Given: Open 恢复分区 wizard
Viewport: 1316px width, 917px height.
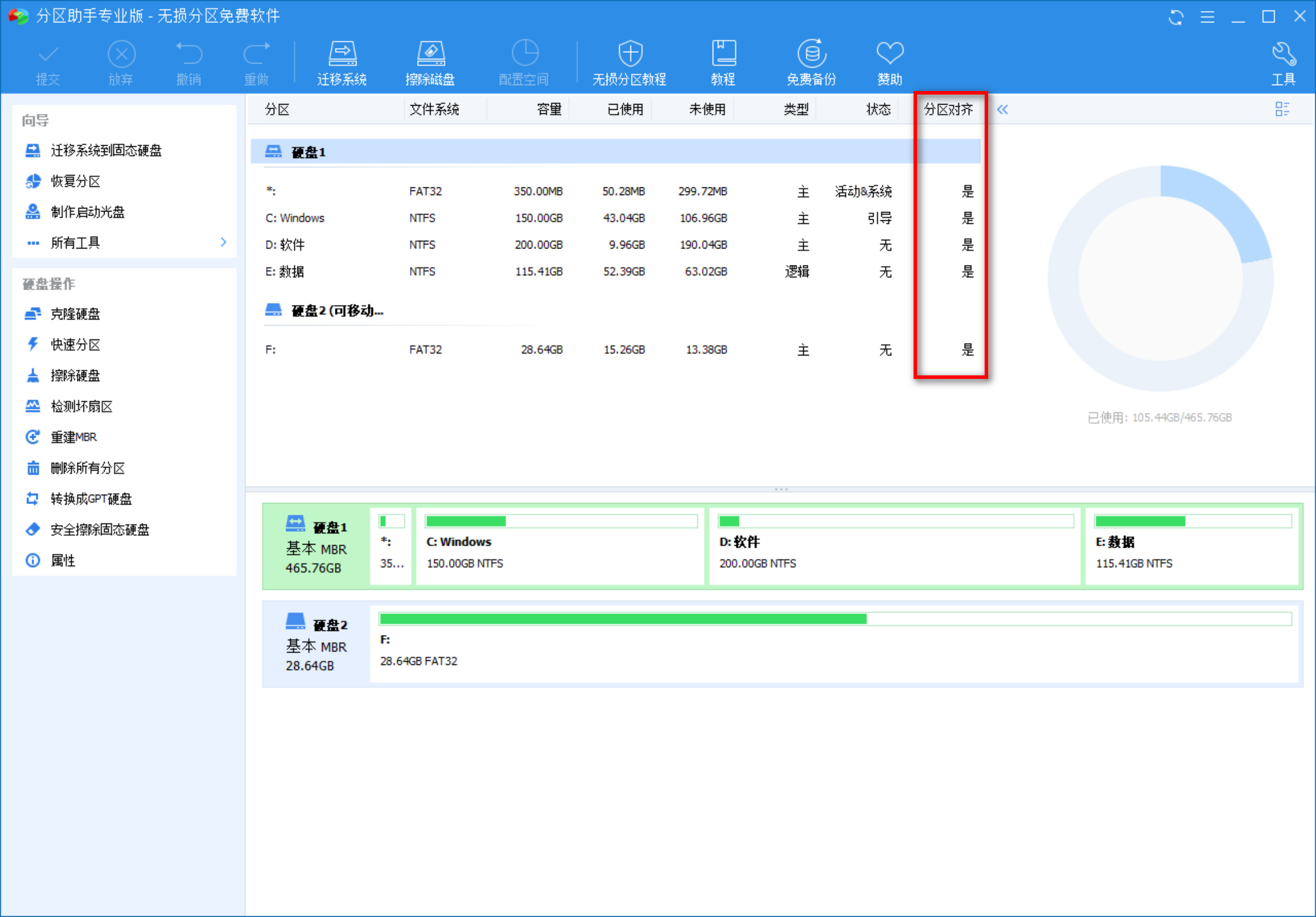Looking at the screenshot, I should 62,181.
